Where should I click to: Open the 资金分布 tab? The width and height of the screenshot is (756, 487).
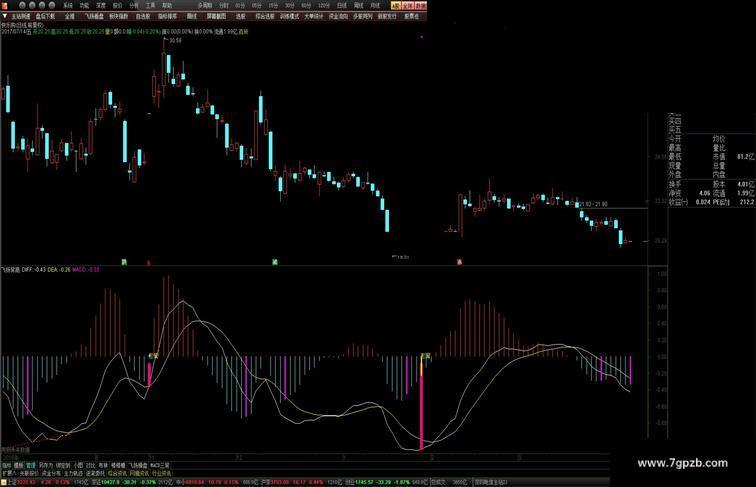51,473
